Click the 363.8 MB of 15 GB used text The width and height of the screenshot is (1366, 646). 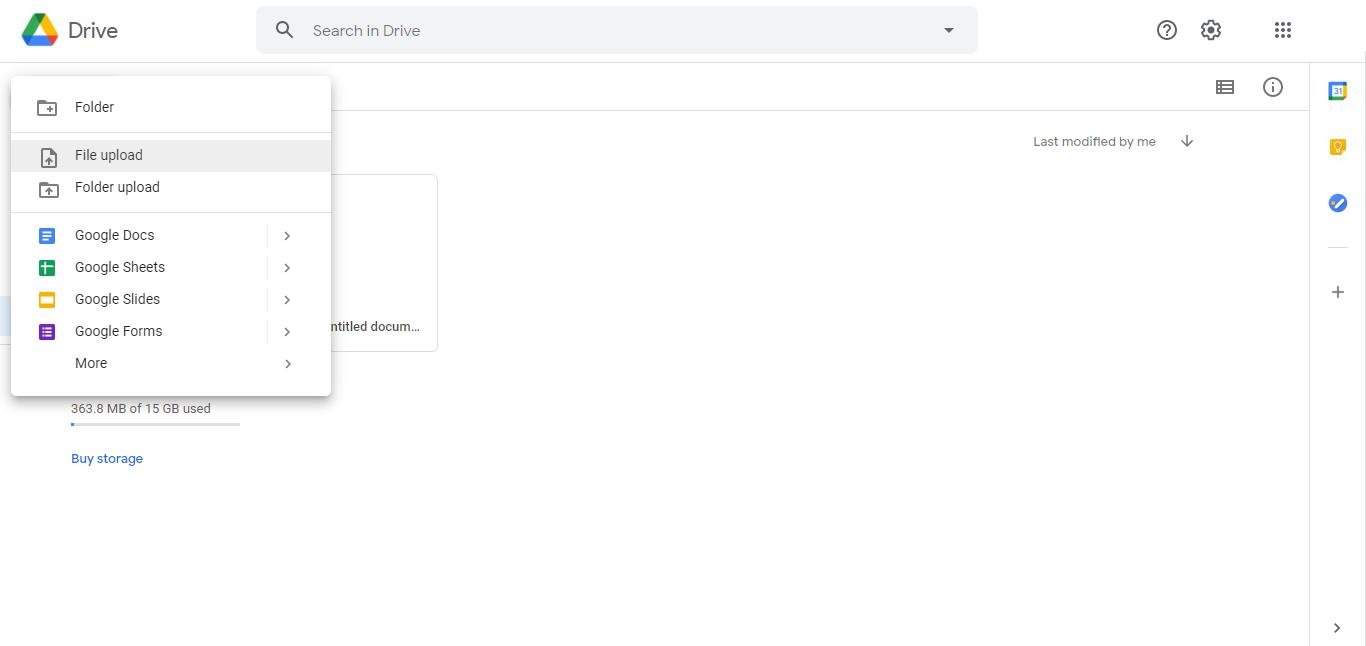click(x=141, y=408)
